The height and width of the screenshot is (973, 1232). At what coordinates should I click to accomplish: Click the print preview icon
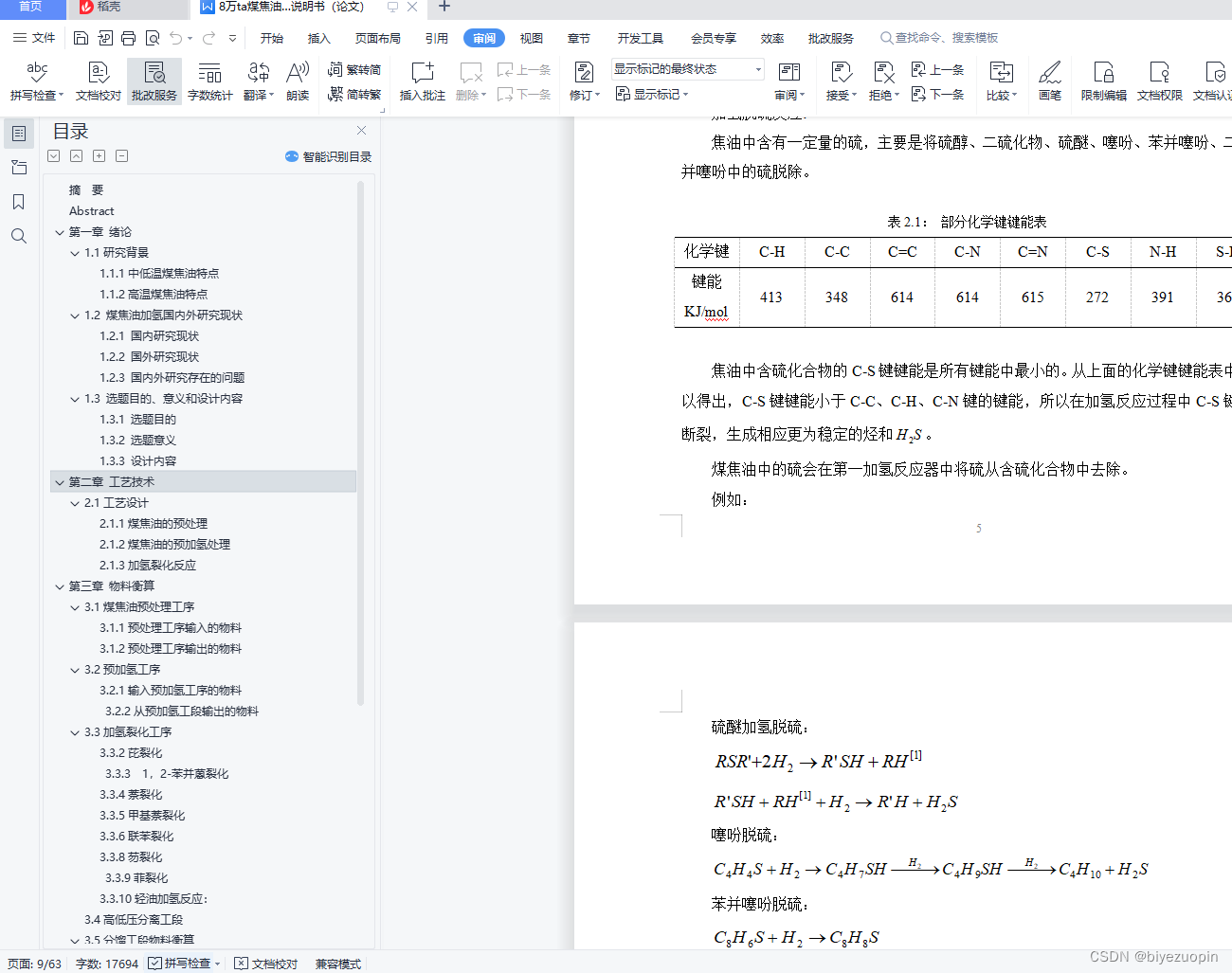[152, 38]
